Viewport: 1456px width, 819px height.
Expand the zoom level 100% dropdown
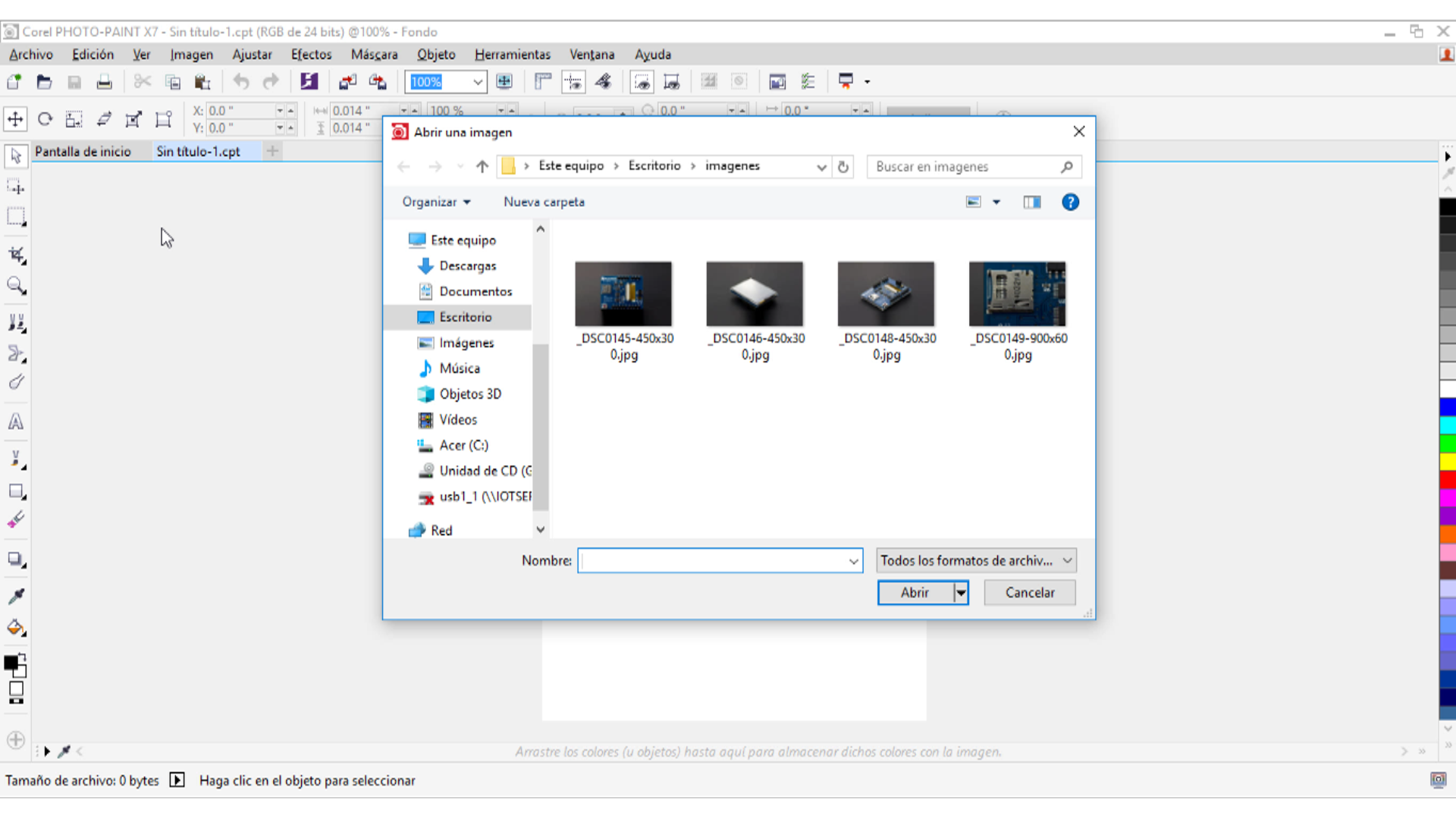[478, 82]
